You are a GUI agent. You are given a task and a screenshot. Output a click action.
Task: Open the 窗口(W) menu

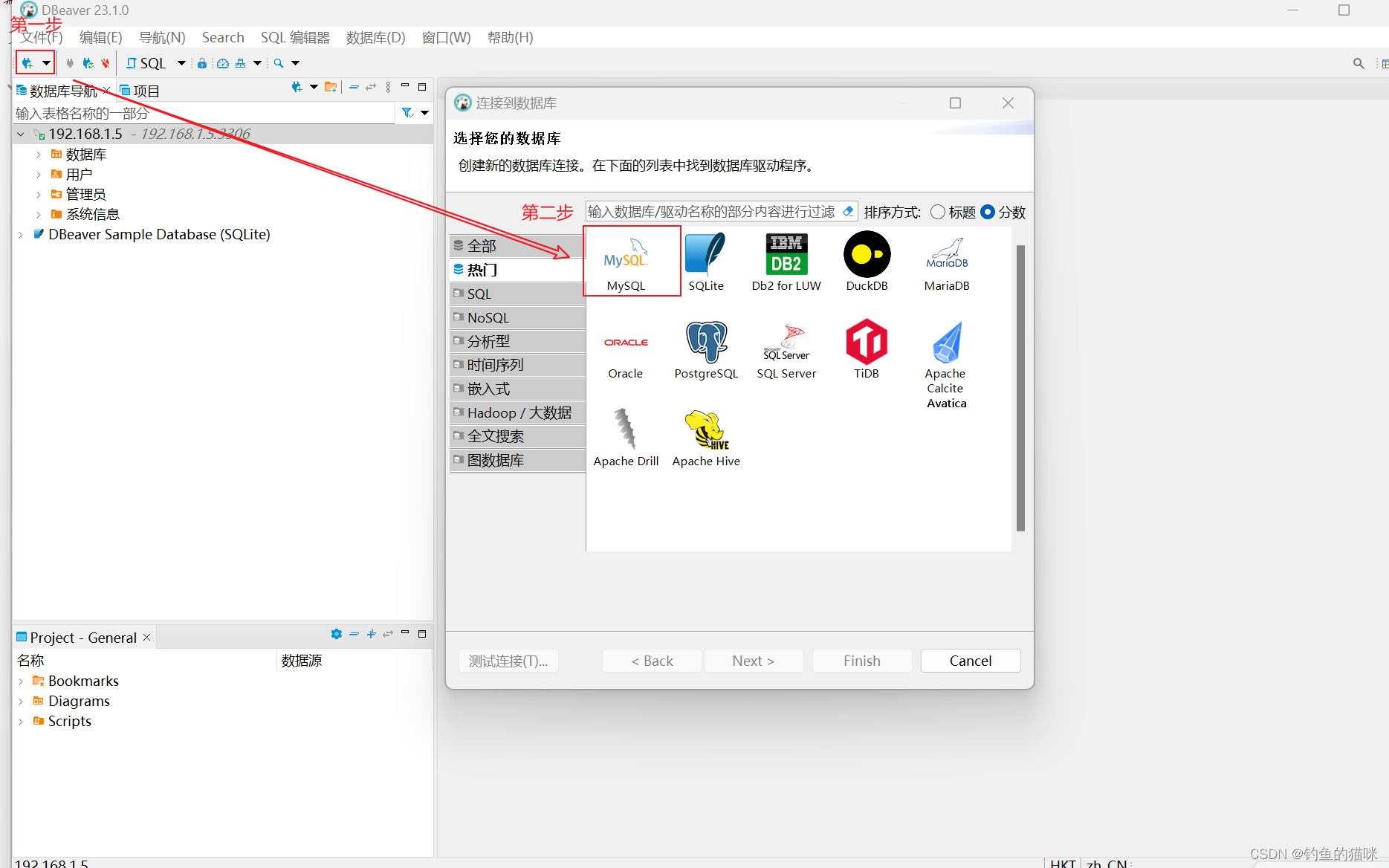point(446,37)
